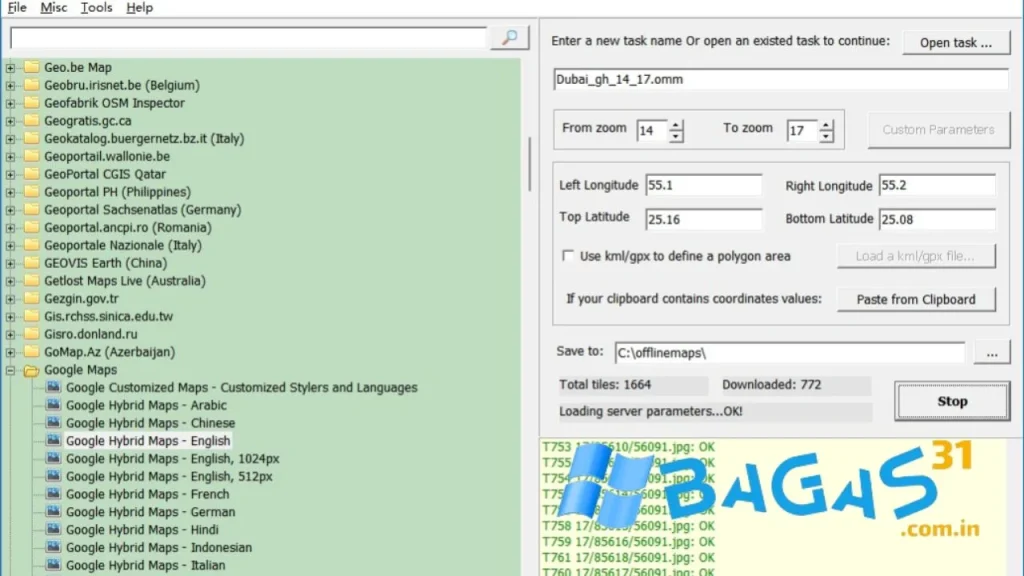This screenshot has height=576, width=1024.
Task: Click the Left Longitude input field
Action: pyautogui.click(x=703, y=185)
